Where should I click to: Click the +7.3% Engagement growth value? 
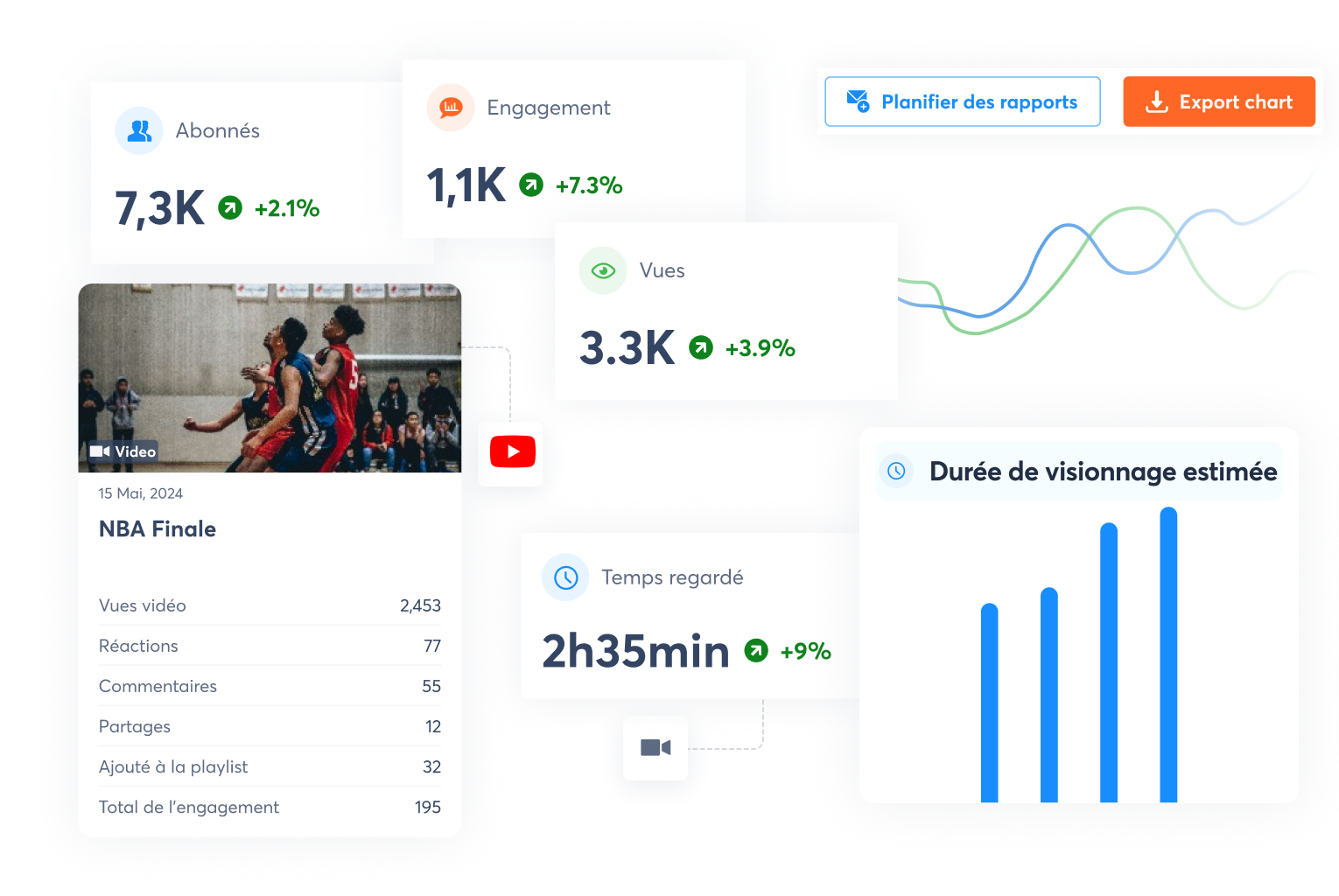coord(589,185)
